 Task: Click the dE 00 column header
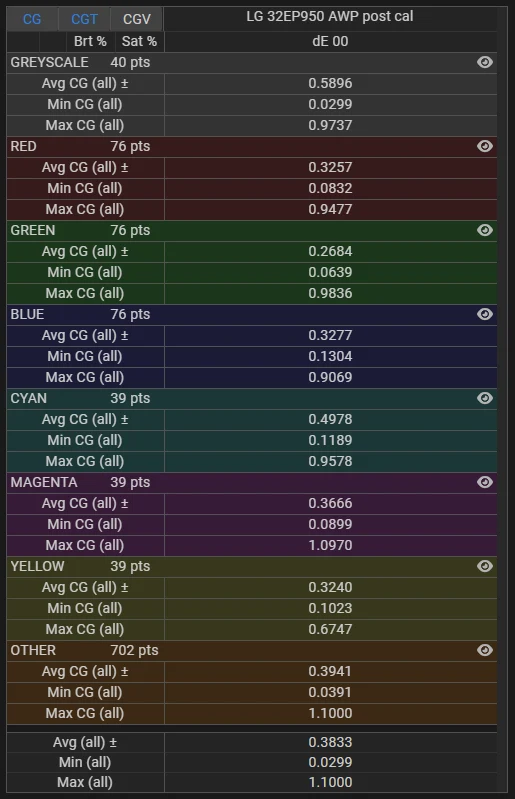click(330, 41)
